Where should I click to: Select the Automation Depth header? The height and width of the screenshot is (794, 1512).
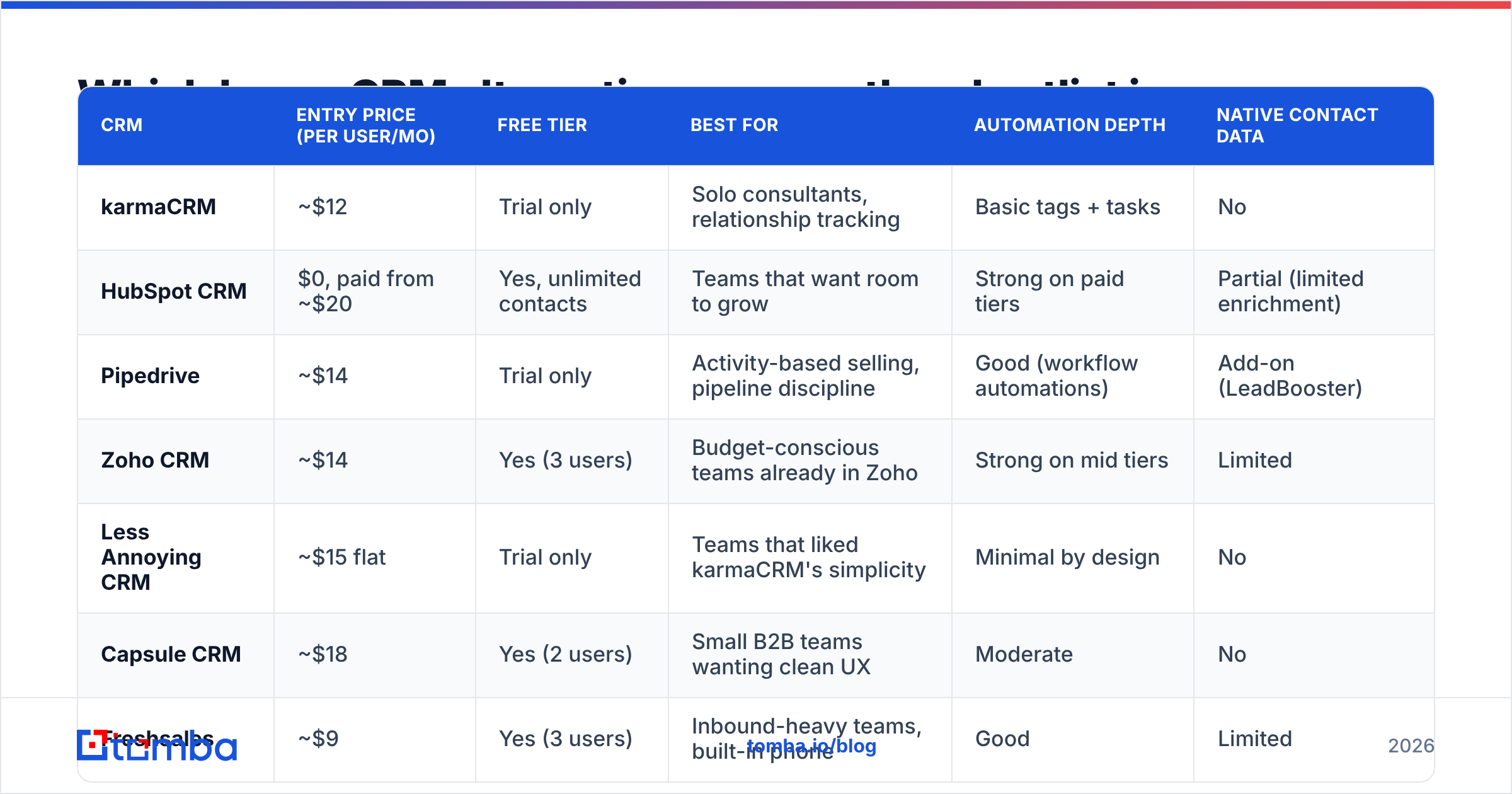[1070, 125]
